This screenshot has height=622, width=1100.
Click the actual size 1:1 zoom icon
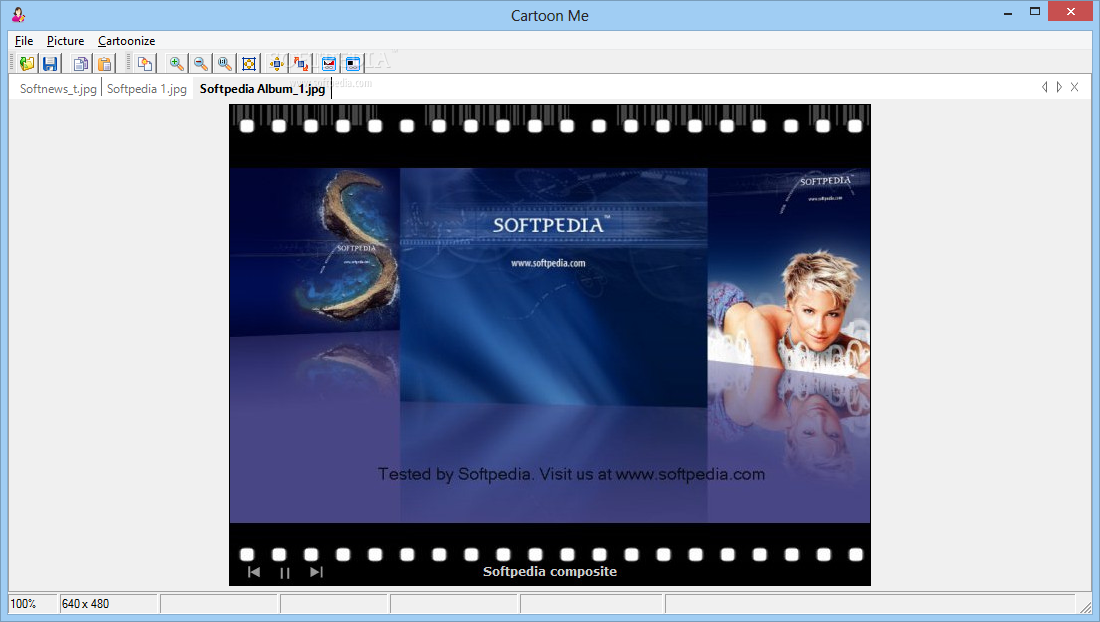point(224,64)
